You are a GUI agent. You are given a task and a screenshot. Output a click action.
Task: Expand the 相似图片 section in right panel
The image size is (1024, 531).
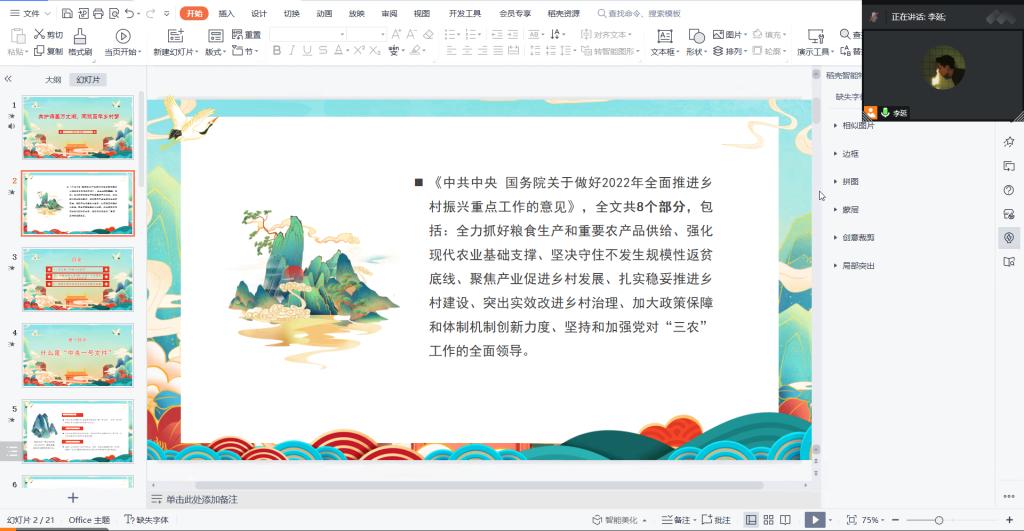pyautogui.click(x=856, y=126)
